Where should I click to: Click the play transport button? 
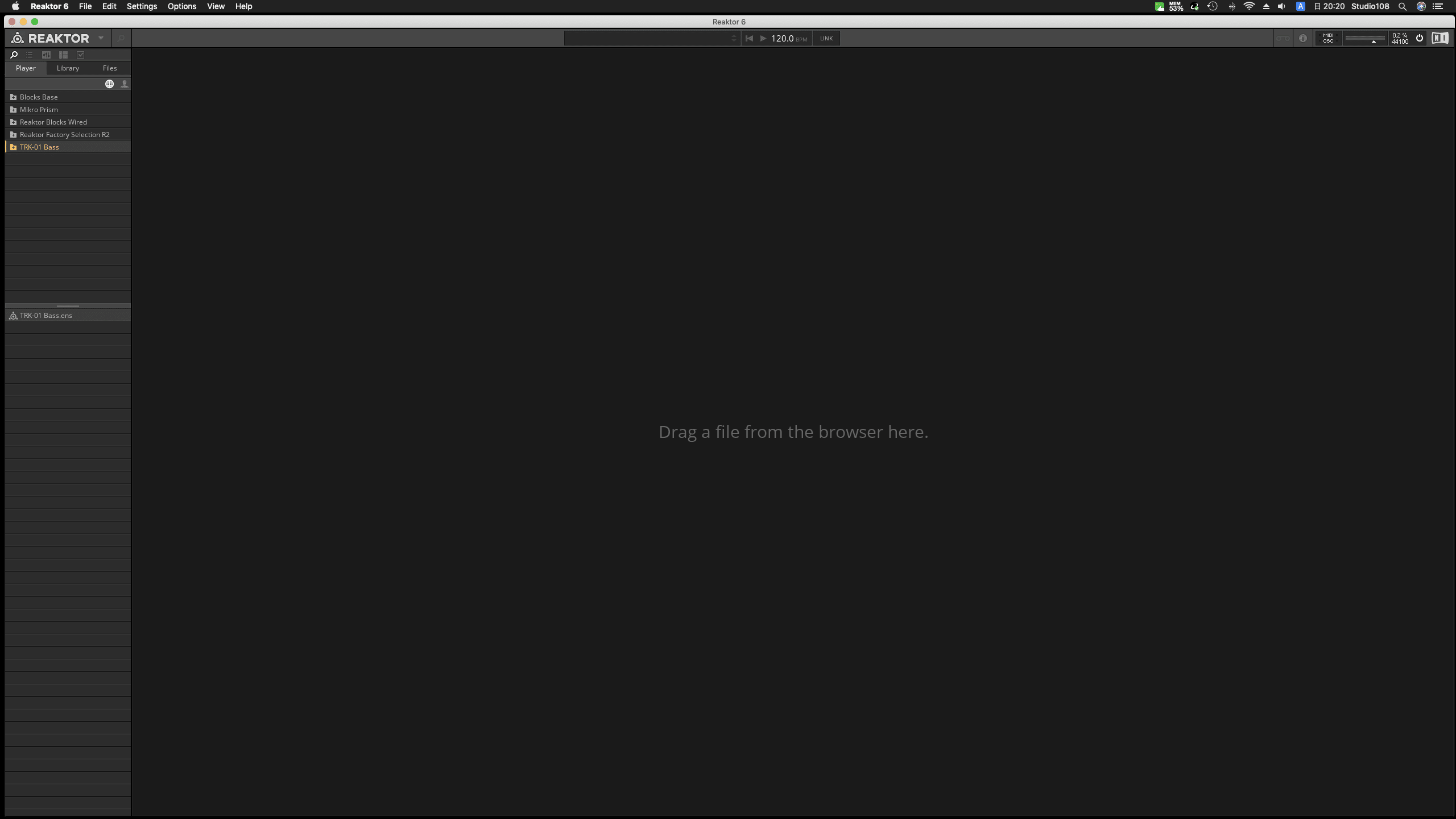763,38
